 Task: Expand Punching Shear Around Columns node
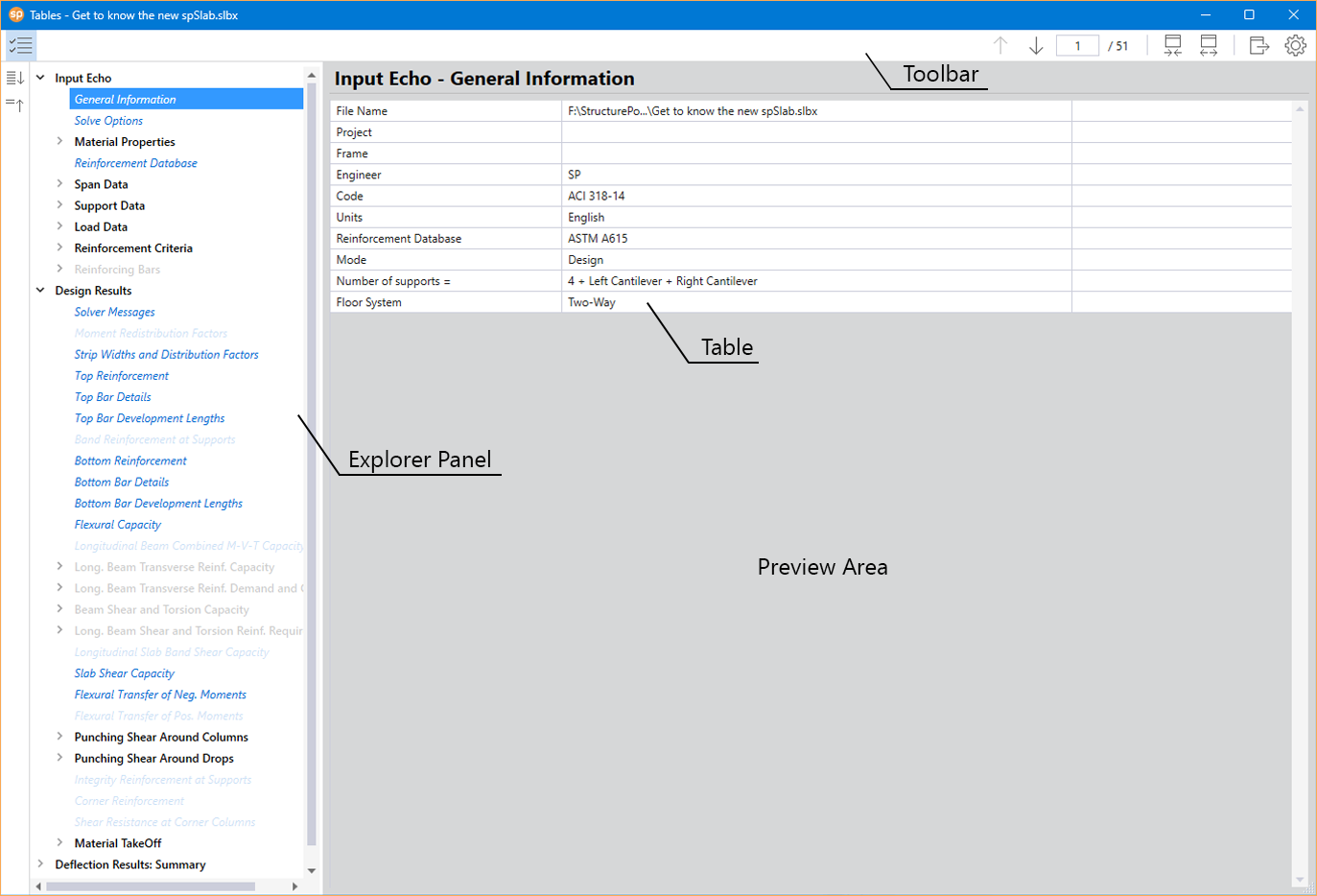click(x=59, y=737)
